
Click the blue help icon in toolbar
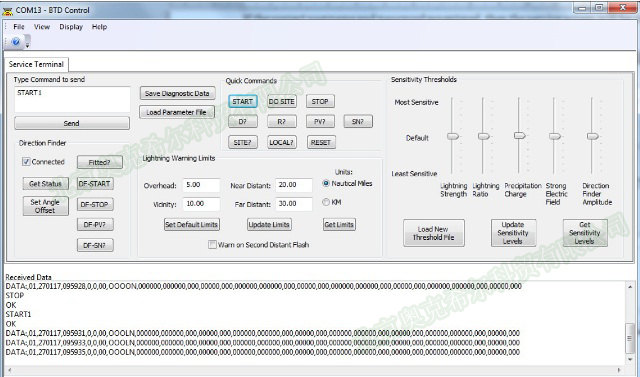pyautogui.click(x=16, y=42)
